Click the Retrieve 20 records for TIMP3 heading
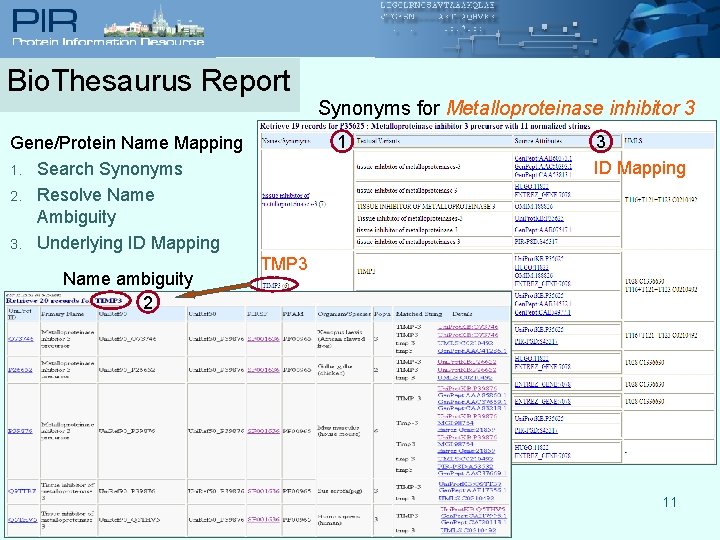Image resolution: width=720 pixels, height=540 pixels. 64,300
